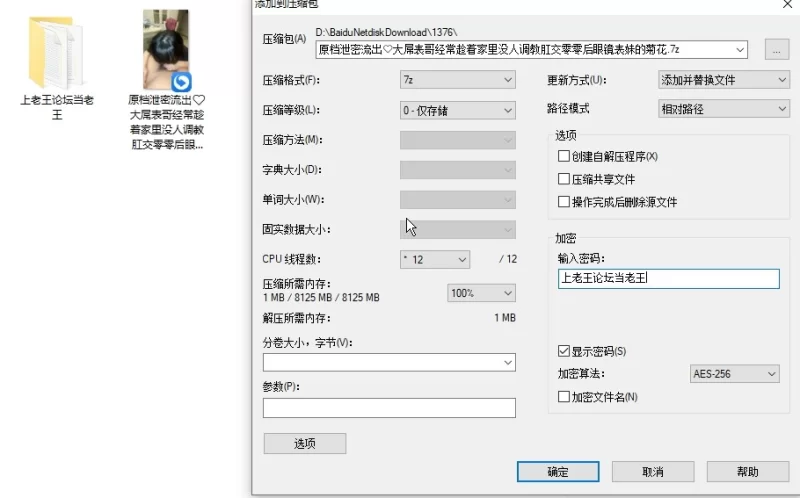800x498 pixels.
Task: Enable the 加密文件名 checkbox
Action: (x=564, y=396)
